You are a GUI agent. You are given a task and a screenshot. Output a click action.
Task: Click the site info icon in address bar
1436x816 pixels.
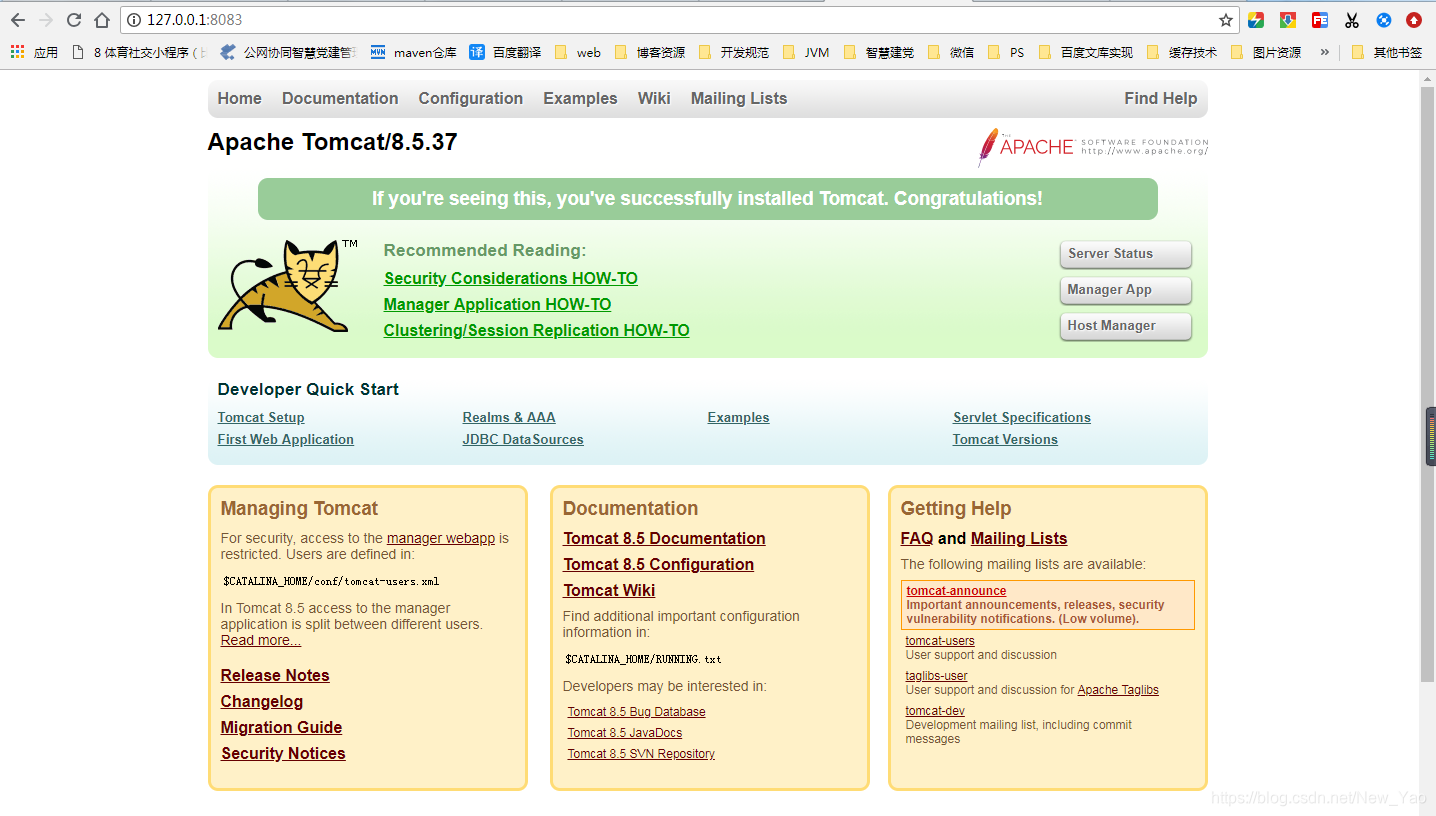point(135,20)
